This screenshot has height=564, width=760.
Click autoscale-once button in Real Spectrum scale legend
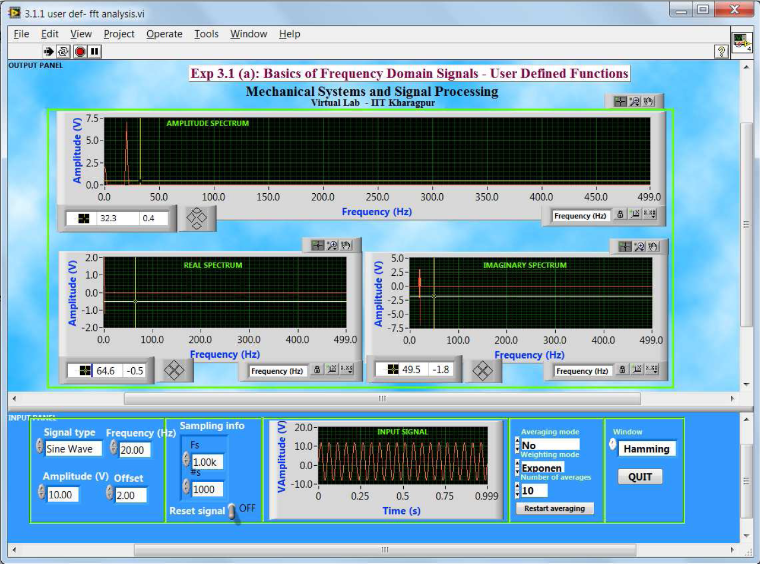(x=332, y=369)
